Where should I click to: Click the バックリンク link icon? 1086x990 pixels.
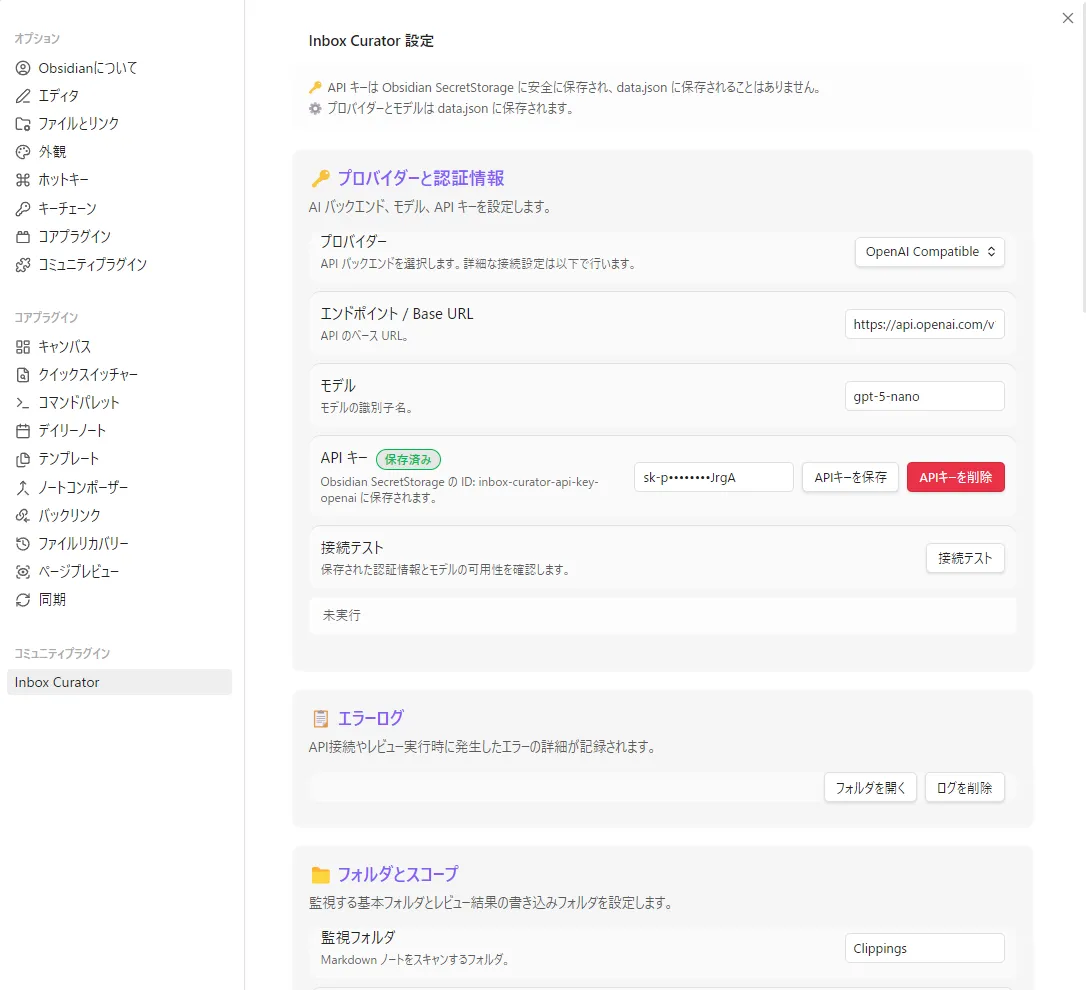click(x=23, y=515)
